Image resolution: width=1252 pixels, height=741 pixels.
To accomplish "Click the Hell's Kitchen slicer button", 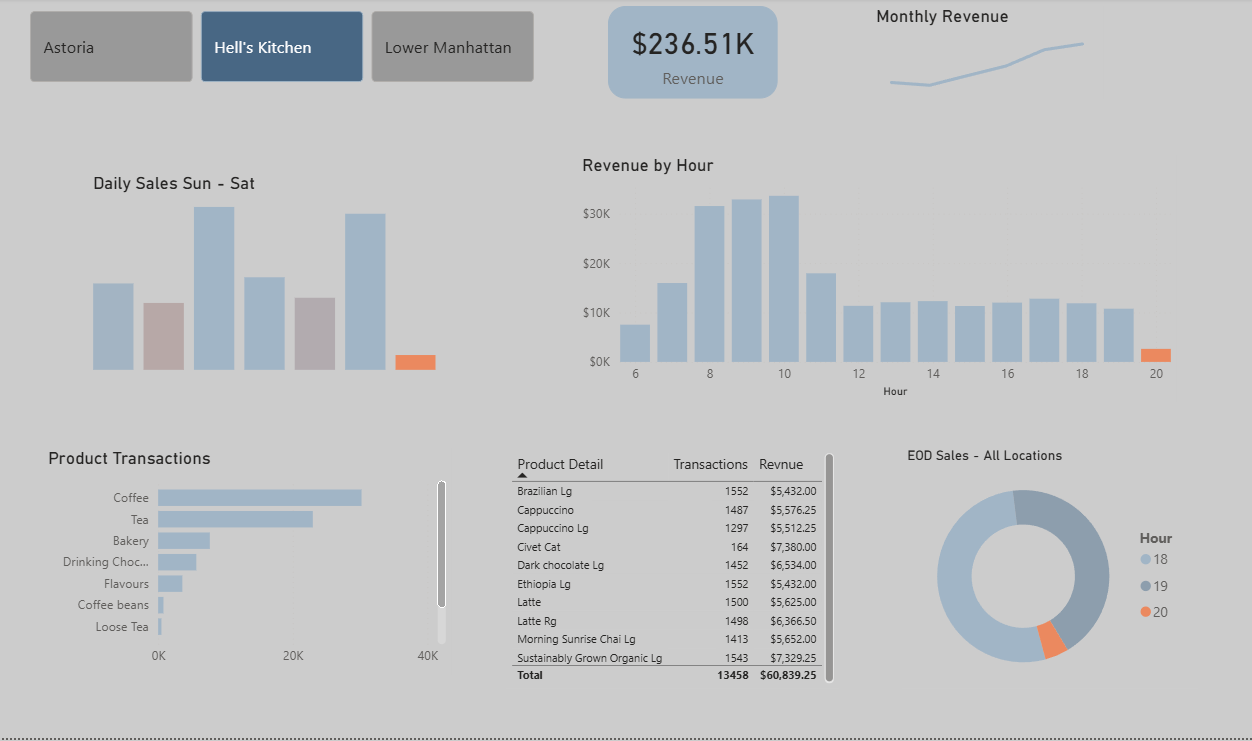I will (x=282, y=47).
